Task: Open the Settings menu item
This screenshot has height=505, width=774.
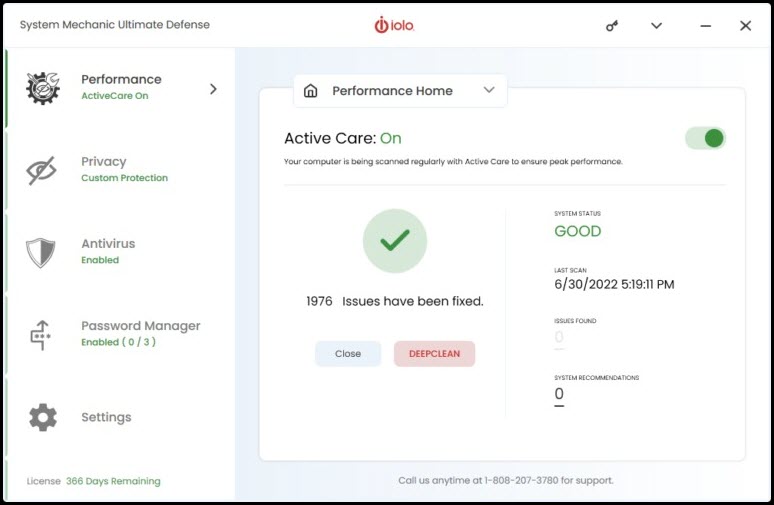Action: [x=118, y=417]
